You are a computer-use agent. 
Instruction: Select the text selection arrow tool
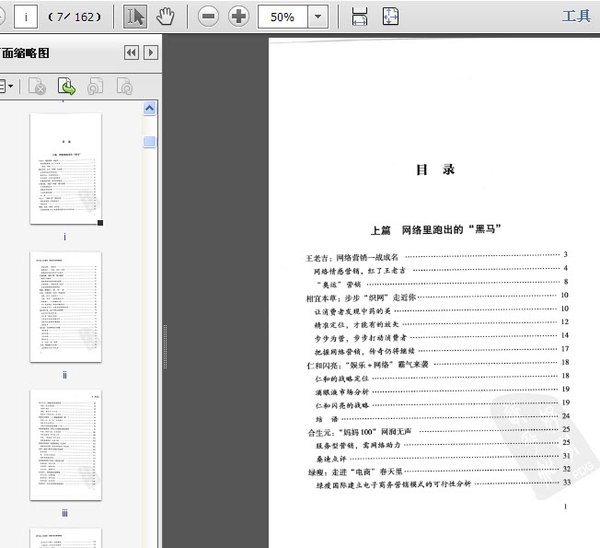[x=135, y=17]
